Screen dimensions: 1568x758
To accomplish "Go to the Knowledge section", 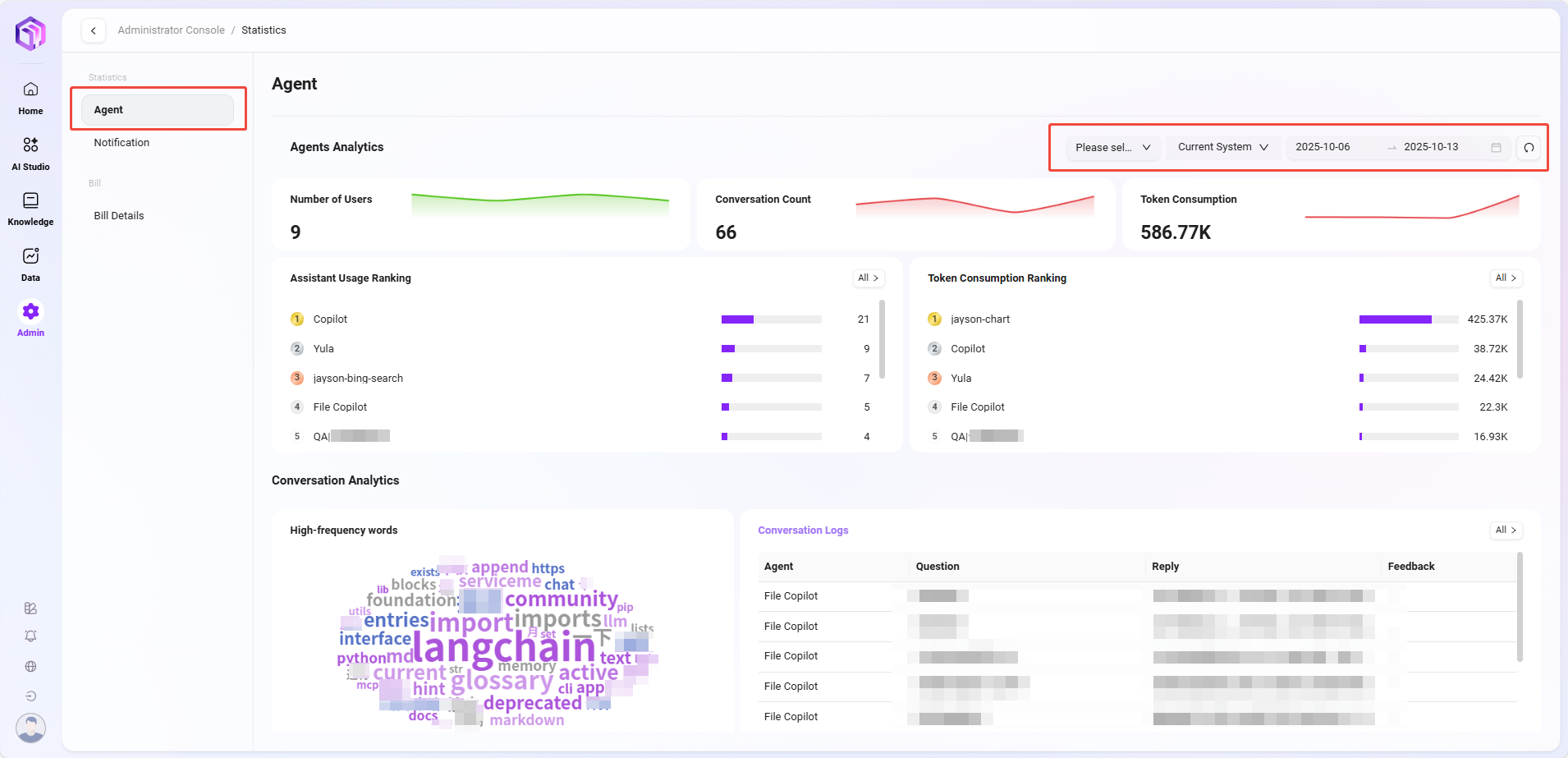I will pos(30,209).
